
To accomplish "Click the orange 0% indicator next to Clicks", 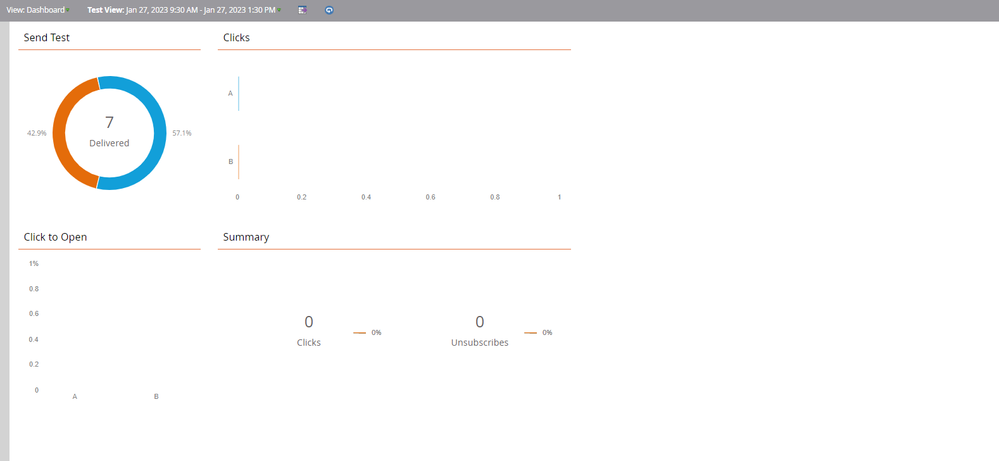I will pyautogui.click(x=367, y=333).
